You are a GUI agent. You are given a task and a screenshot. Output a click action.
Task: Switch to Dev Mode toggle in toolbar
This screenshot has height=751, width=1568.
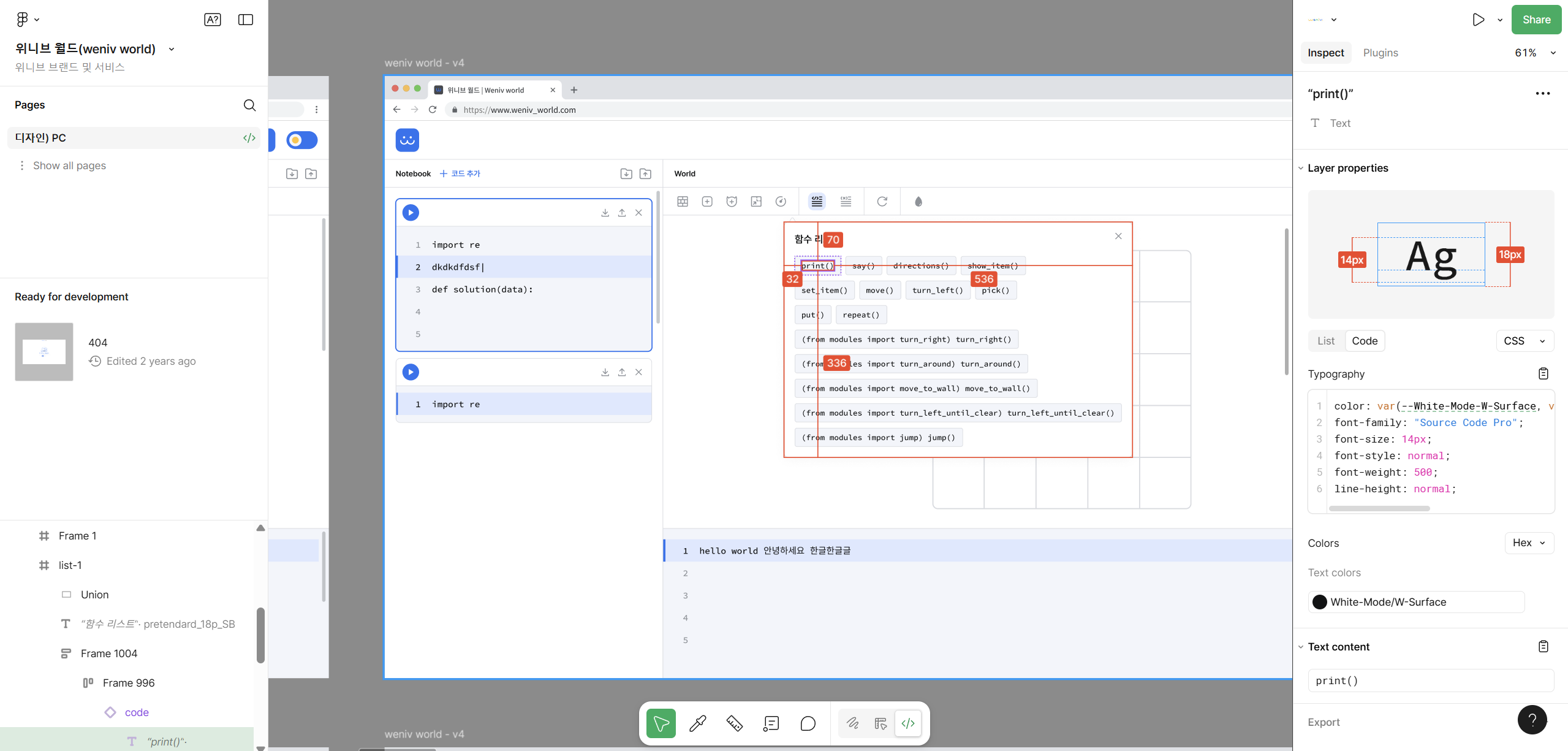pos(908,723)
